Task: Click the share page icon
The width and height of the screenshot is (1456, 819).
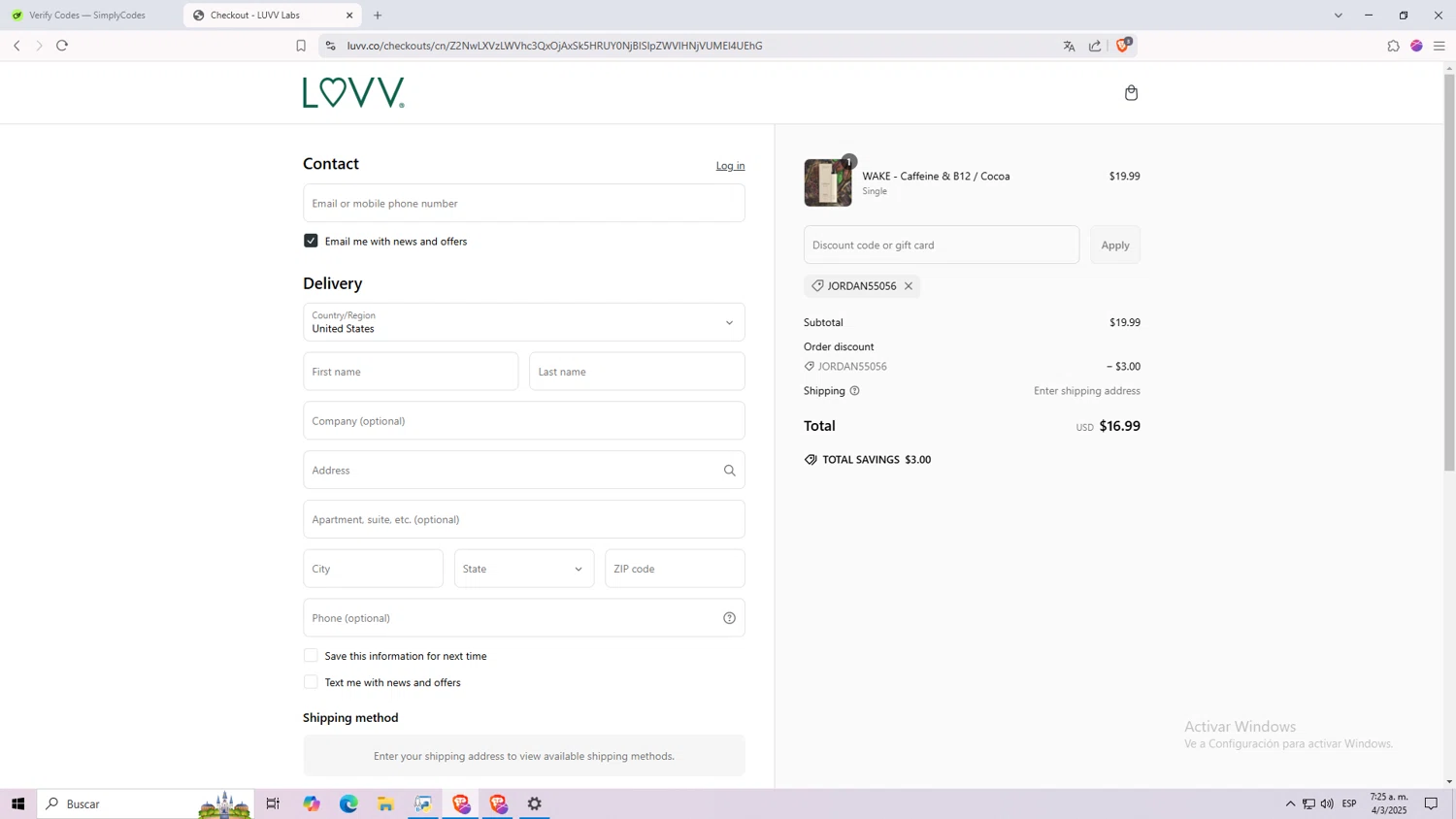Action: pyautogui.click(x=1095, y=46)
